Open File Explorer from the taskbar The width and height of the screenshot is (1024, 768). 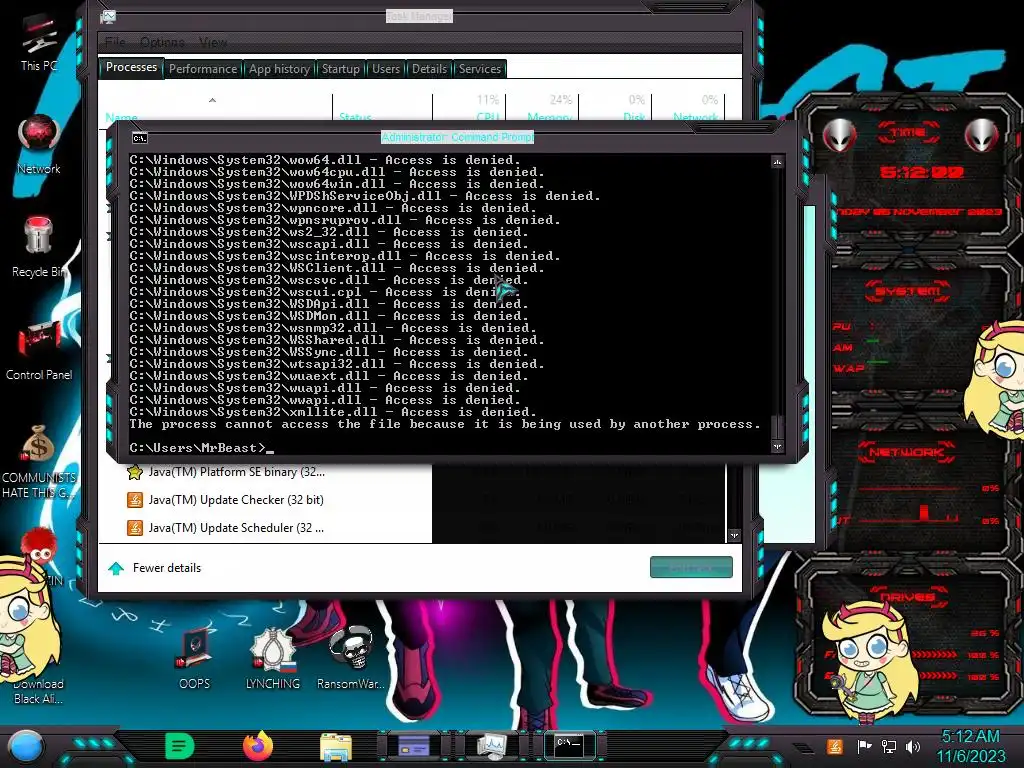click(x=336, y=746)
